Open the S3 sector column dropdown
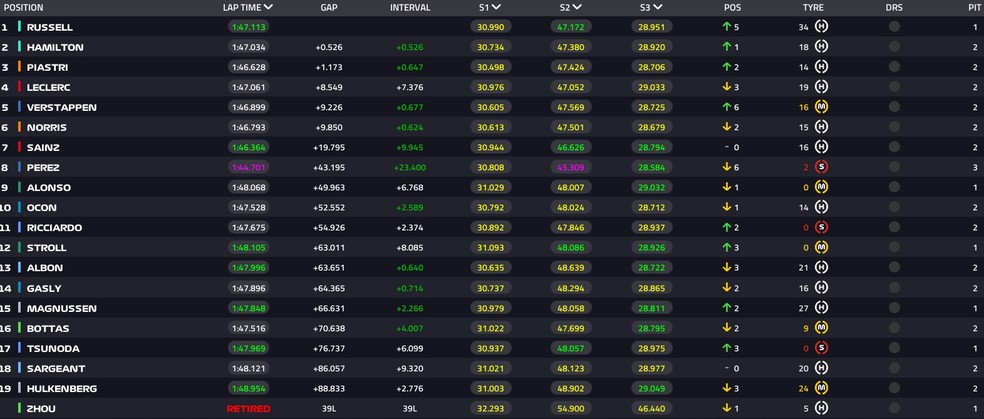 tap(658, 8)
